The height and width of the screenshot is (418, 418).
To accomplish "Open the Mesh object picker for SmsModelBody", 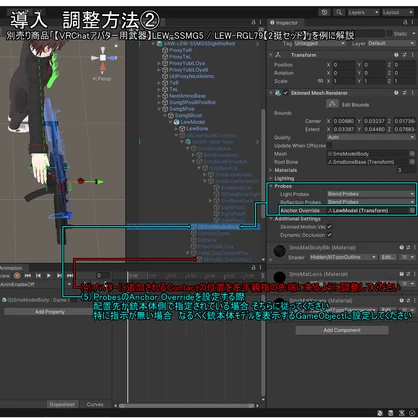I will coord(412,154).
